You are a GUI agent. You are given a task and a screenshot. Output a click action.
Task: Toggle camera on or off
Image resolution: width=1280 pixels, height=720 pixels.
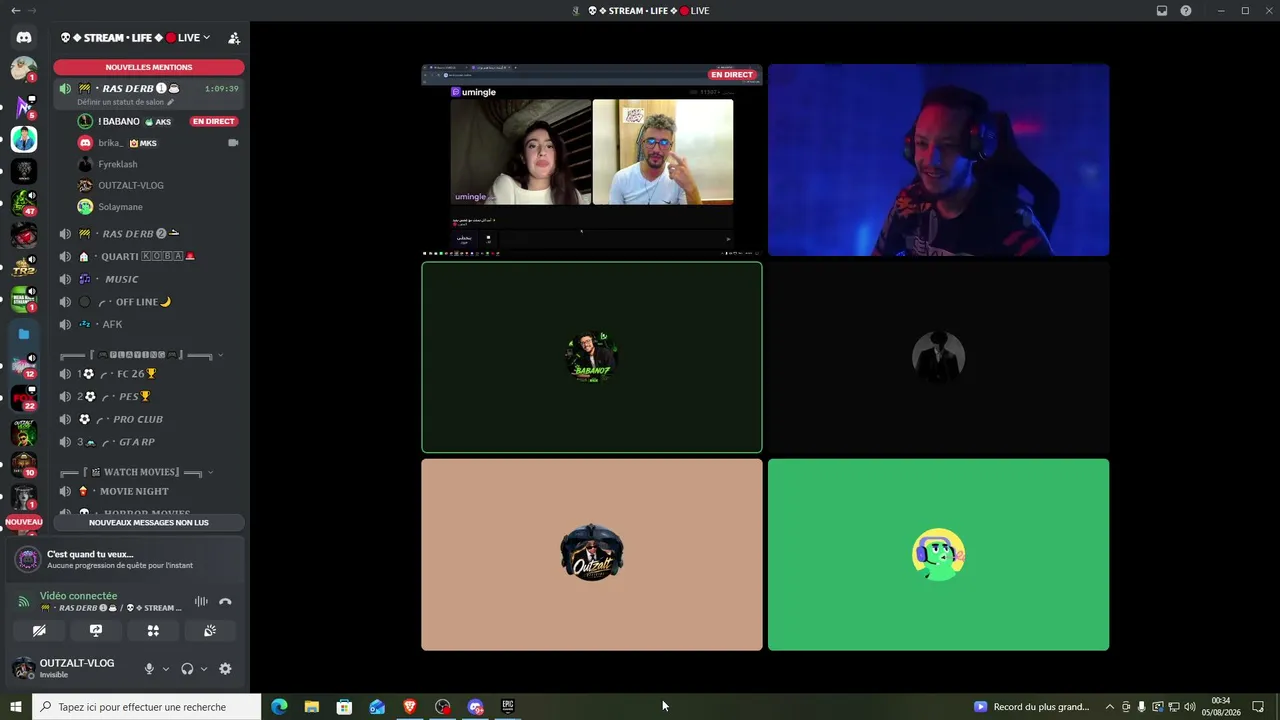(39, 631)
